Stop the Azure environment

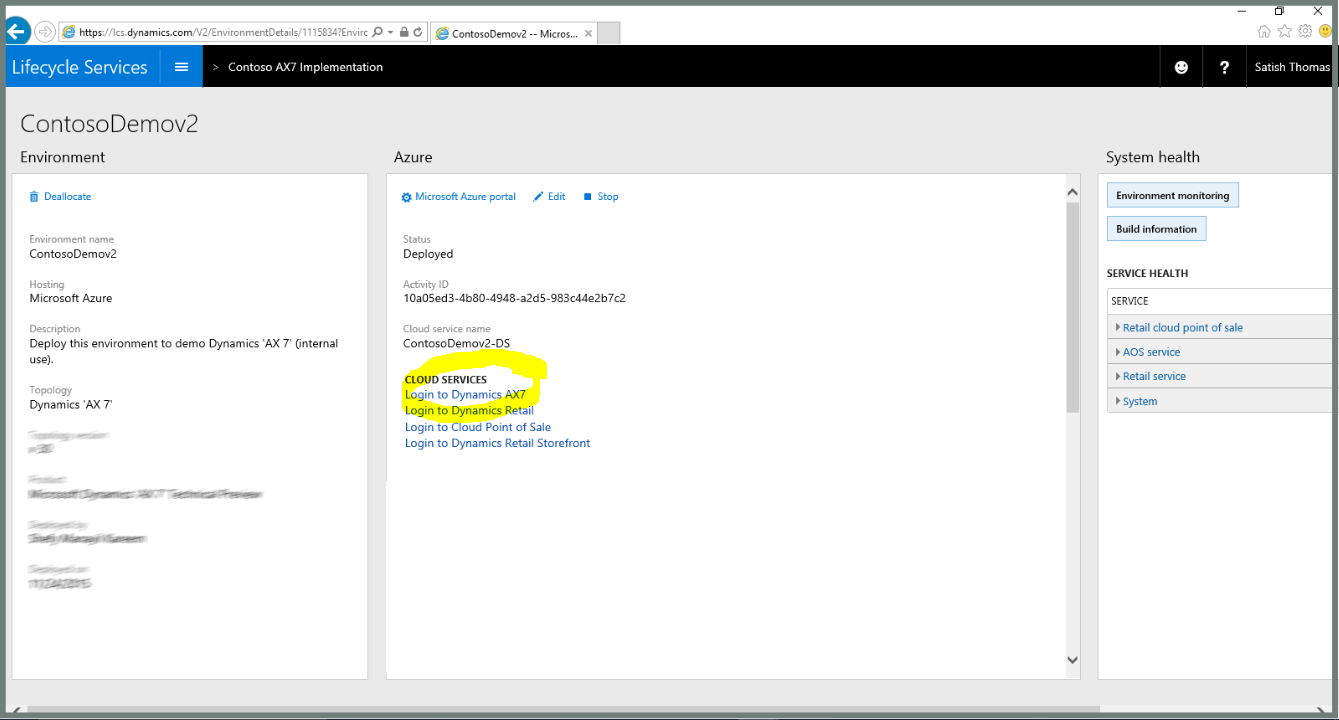pyautogui.click(x=601, y=197)
